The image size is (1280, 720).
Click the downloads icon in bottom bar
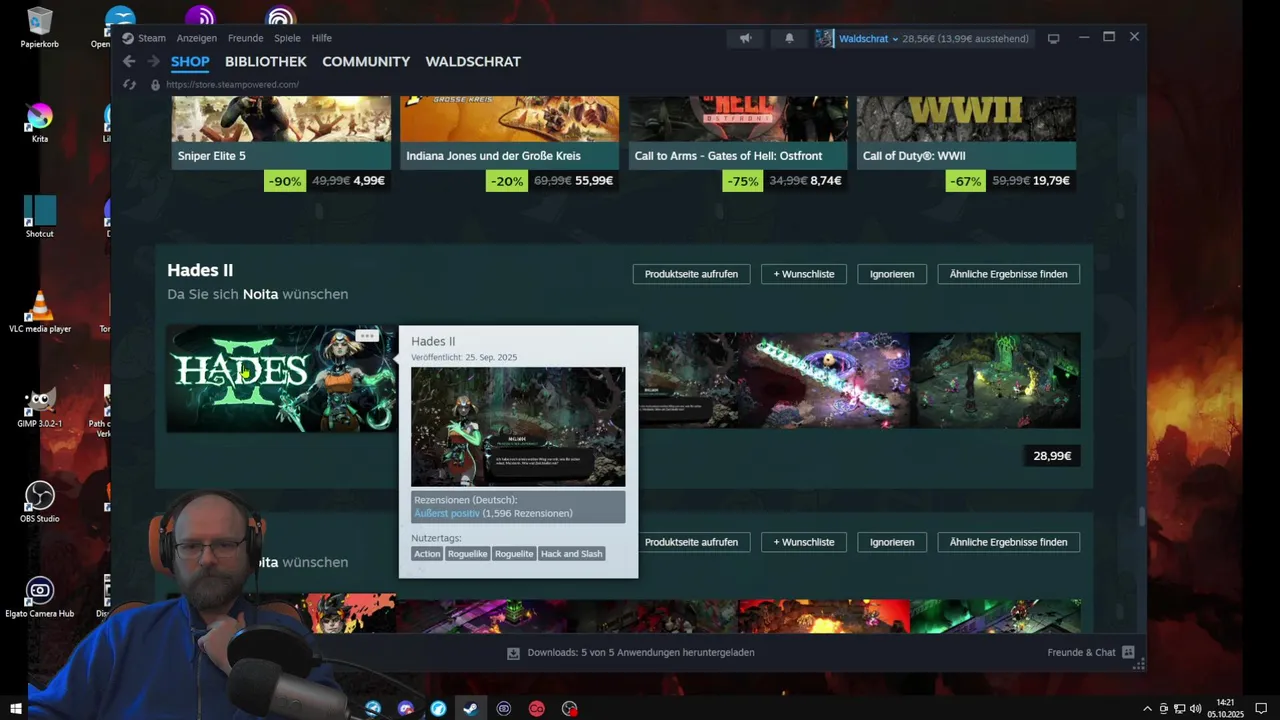click(x=513, y=653)
